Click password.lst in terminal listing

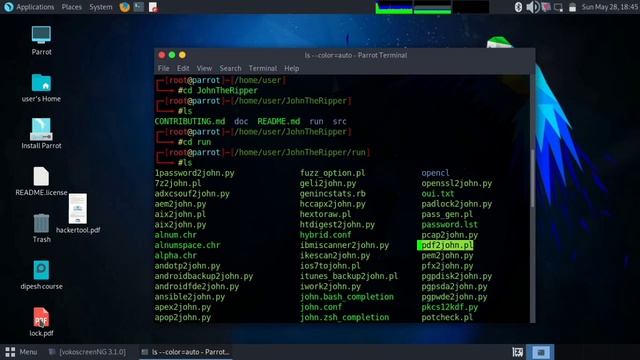[x=449, y=224]
